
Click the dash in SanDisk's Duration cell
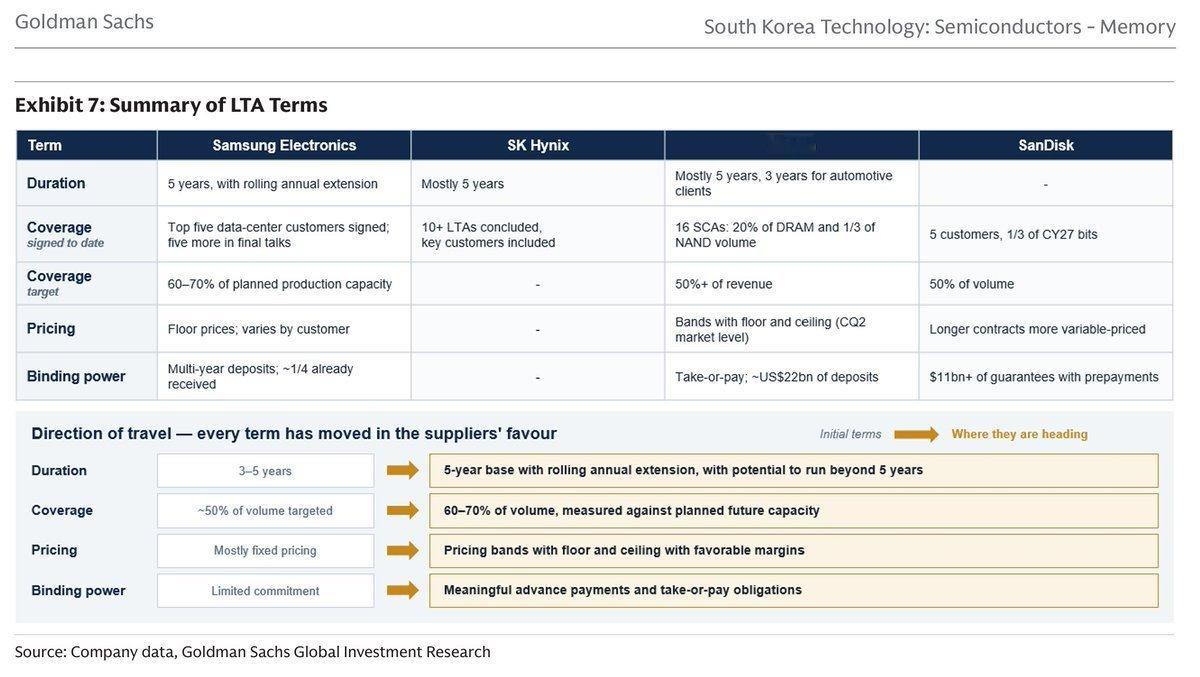(x=1046, y=184)
